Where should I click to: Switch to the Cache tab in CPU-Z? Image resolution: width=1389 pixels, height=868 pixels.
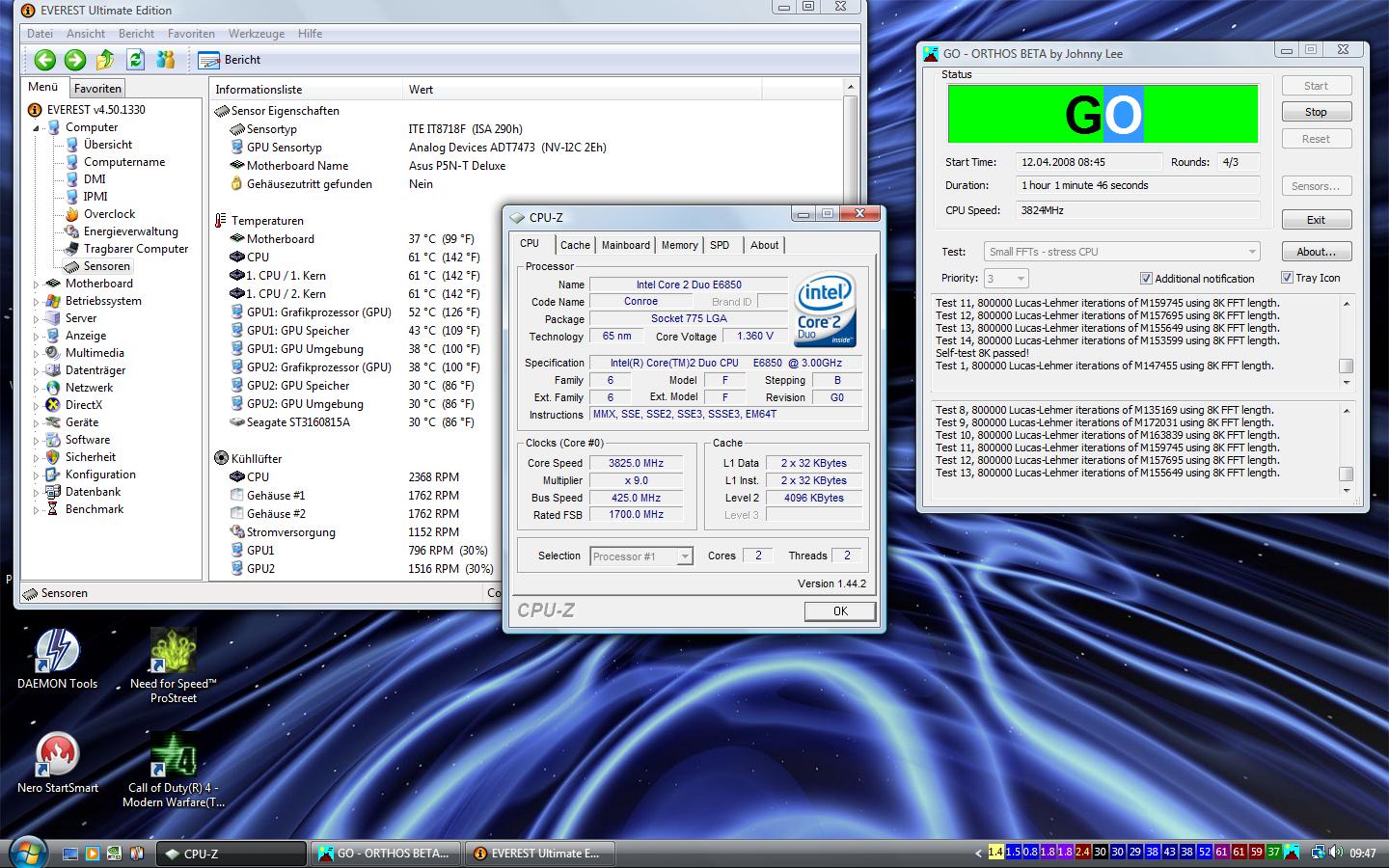[x=575, y=245]
